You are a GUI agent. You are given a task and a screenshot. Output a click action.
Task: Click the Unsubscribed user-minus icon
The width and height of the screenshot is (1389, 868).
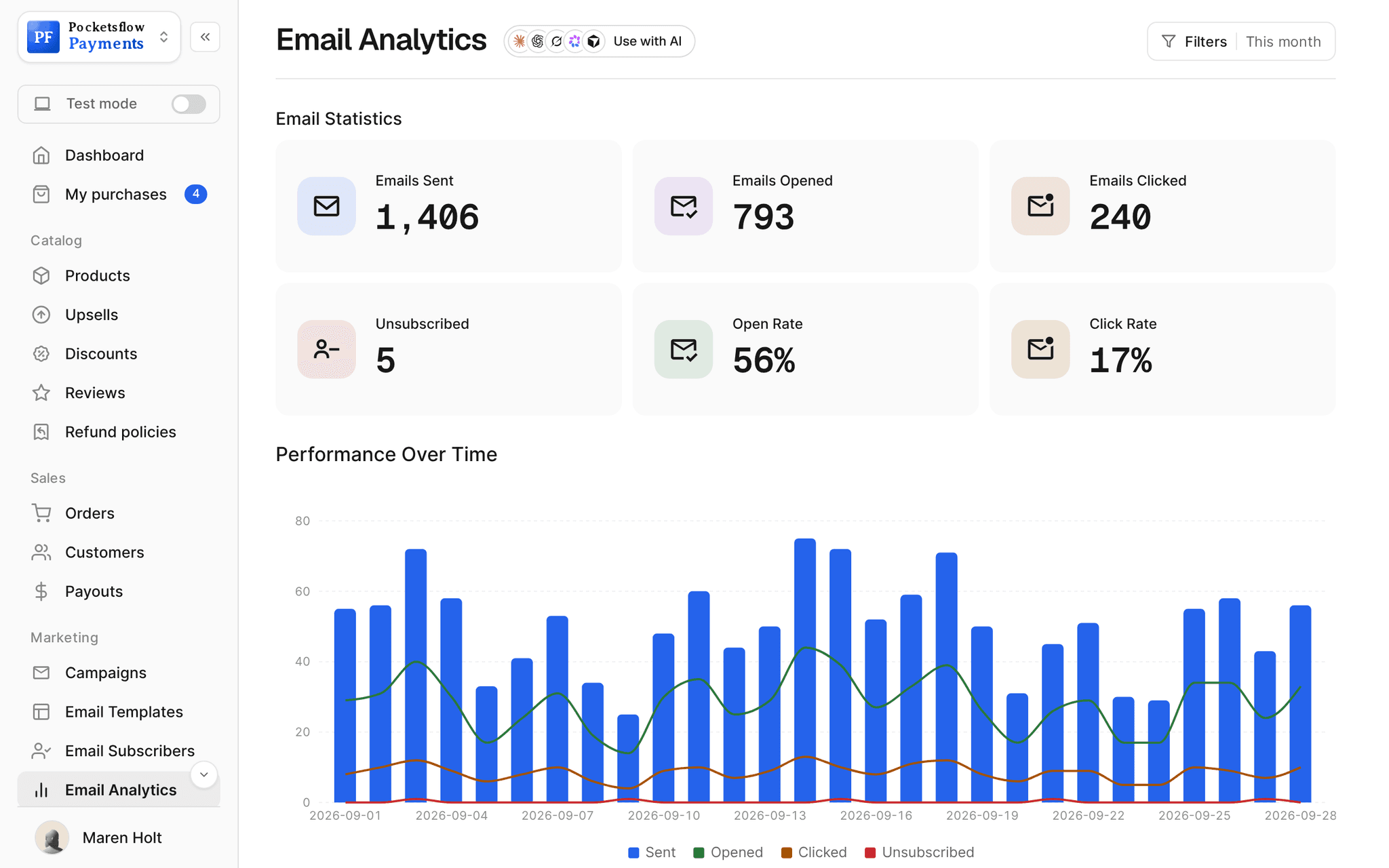pos(326,349)
